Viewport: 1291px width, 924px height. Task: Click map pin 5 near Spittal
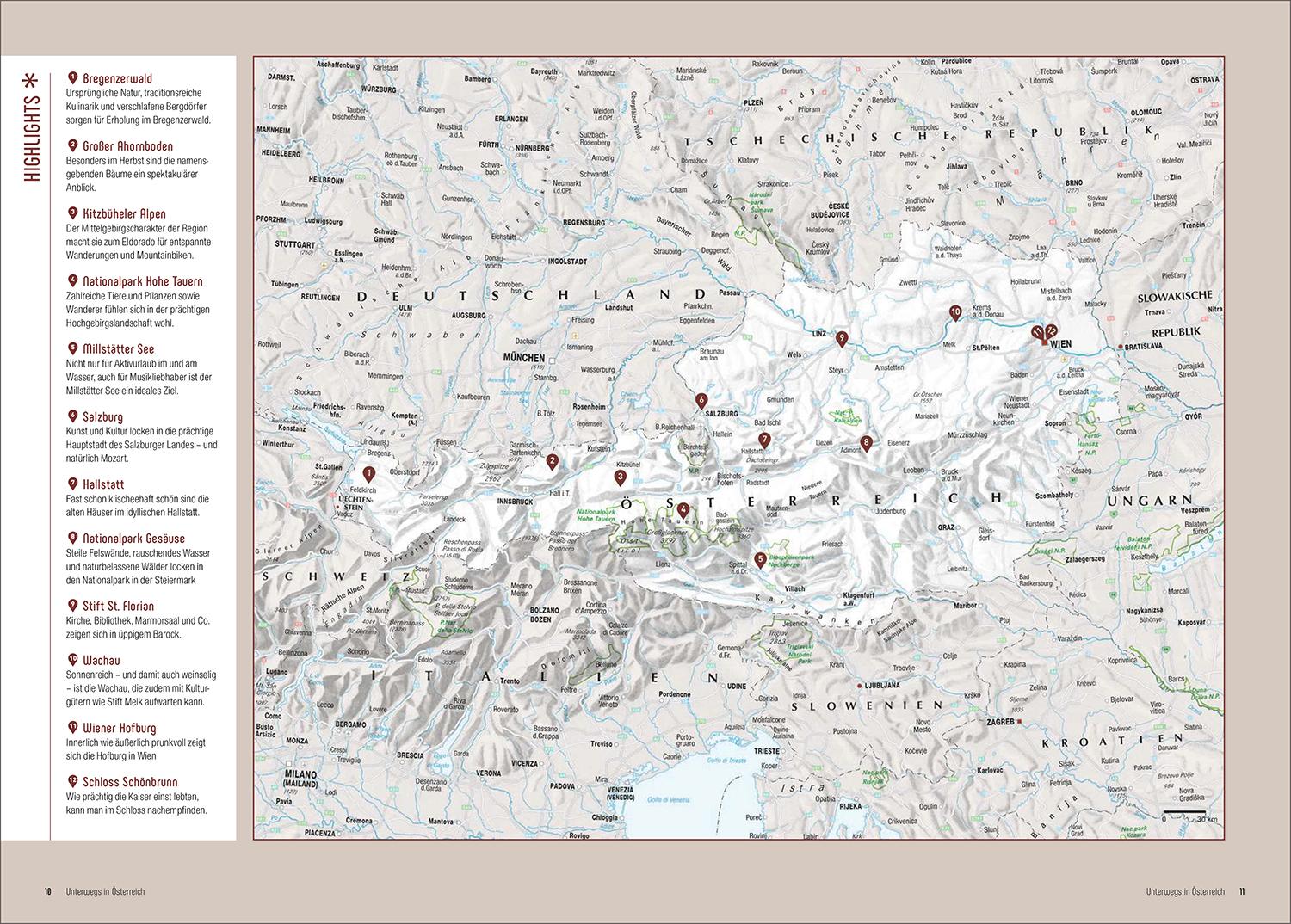[x=759, y=559]
